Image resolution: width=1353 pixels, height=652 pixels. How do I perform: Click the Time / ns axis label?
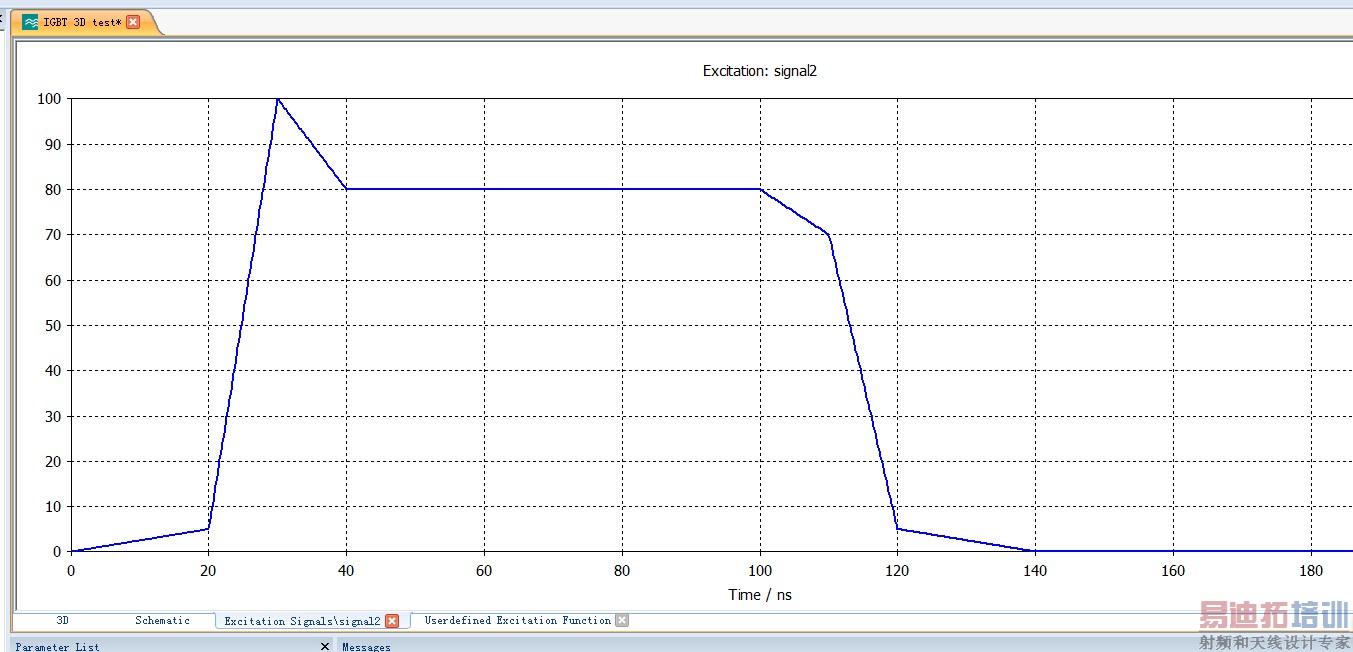coord(760,595)
